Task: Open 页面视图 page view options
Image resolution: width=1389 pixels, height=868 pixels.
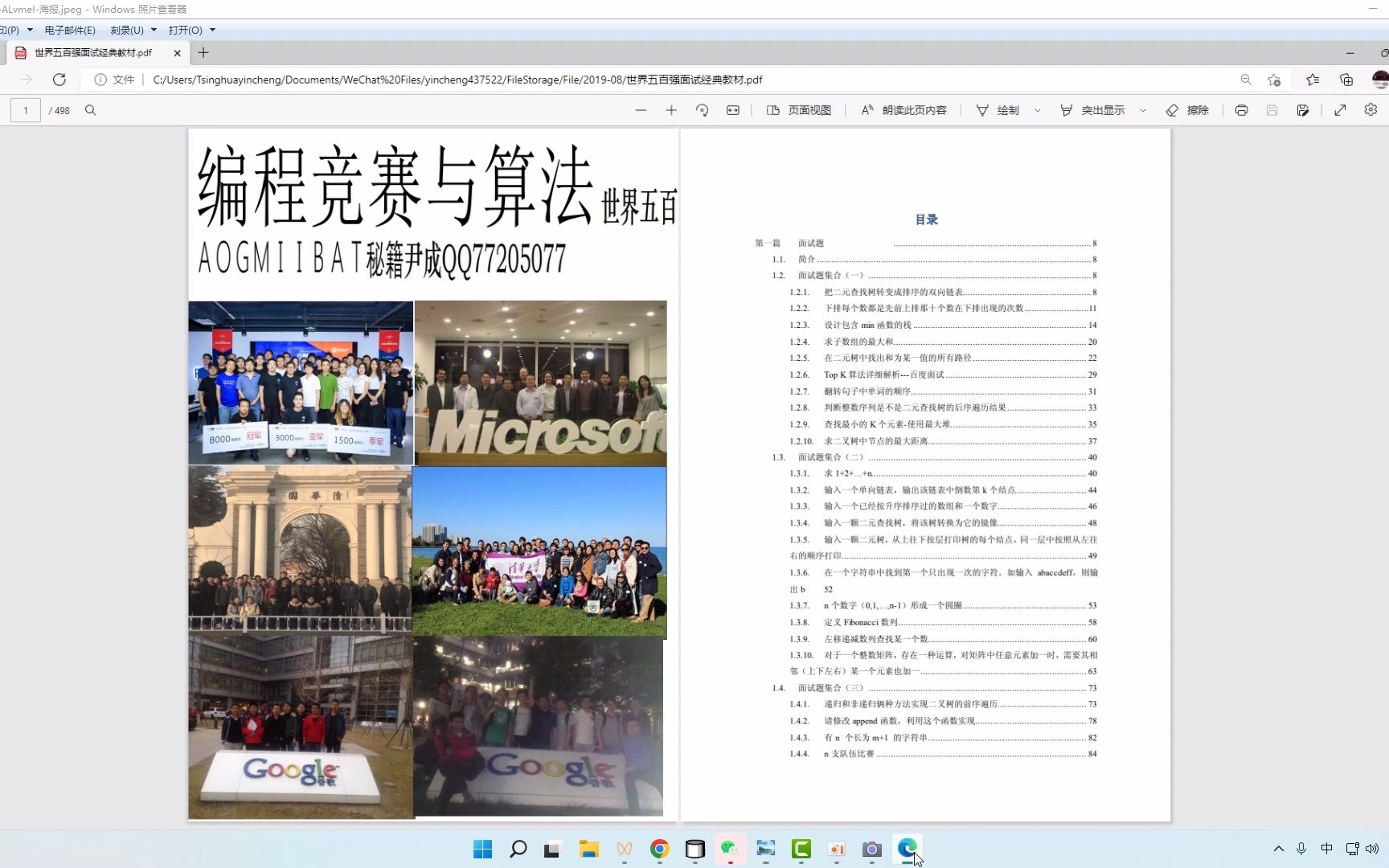Action: point(798,110)
